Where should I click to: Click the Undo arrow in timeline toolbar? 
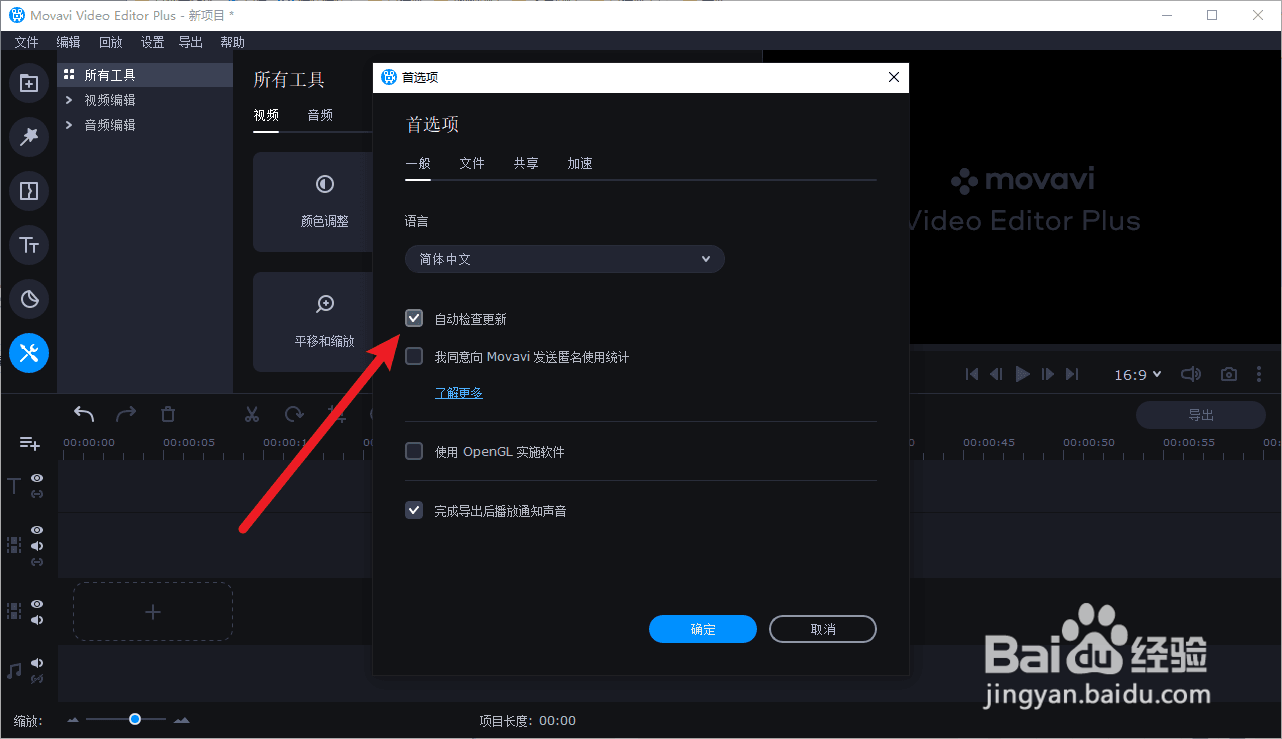[x=85, y=414]
